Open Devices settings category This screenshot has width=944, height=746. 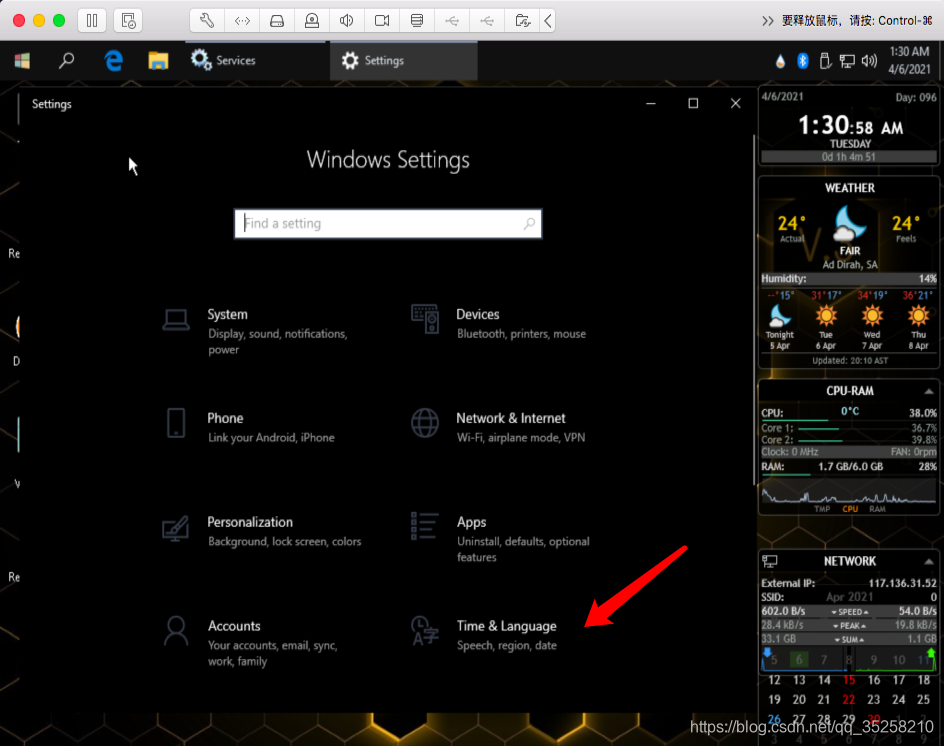pos(498,323)
